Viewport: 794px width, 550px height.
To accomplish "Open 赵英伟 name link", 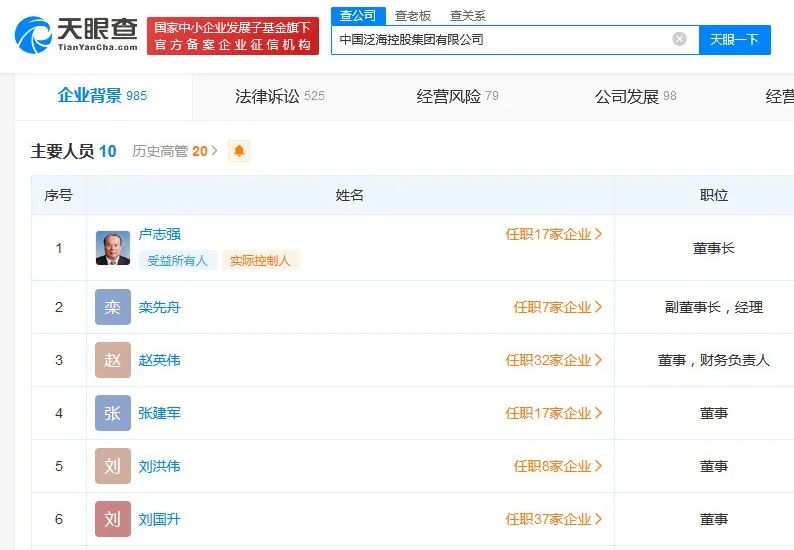I will tap(160, 360).
